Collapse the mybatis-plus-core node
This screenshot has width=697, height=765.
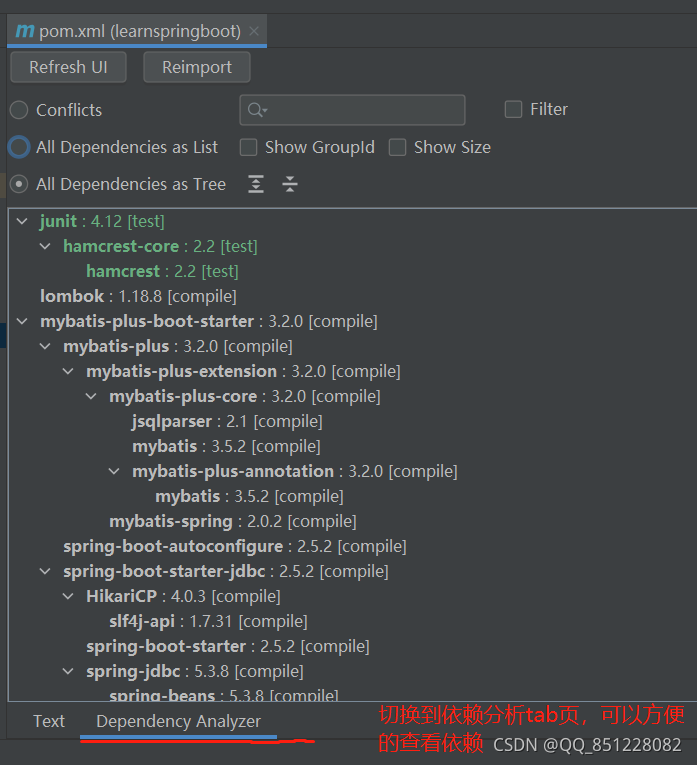(91, 396)
